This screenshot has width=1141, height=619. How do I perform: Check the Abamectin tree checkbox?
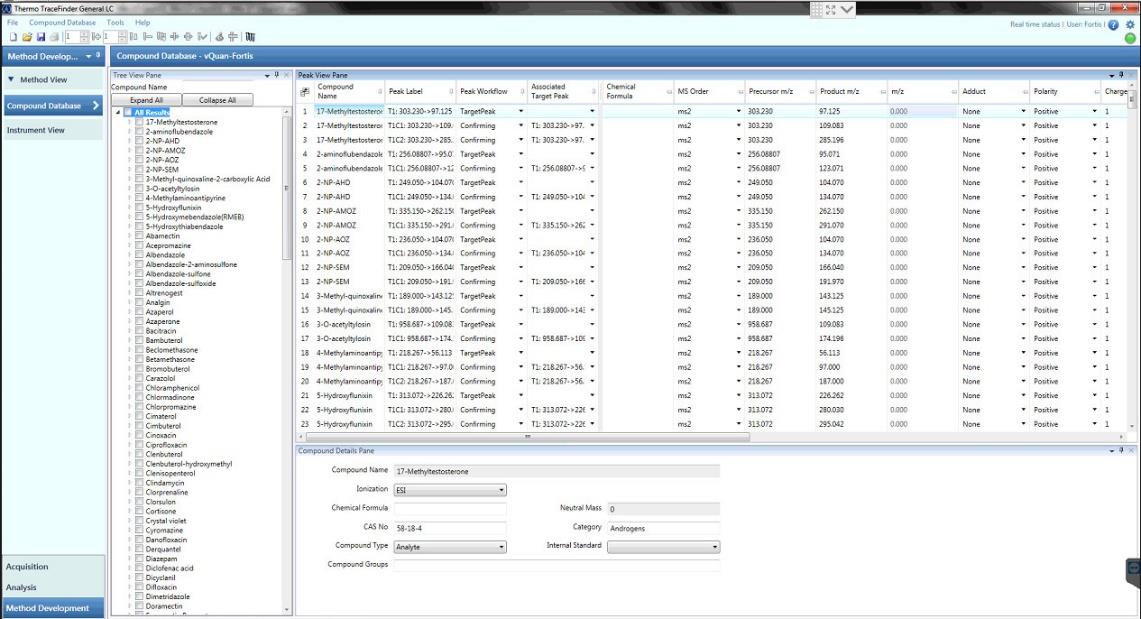coord(139,236)
